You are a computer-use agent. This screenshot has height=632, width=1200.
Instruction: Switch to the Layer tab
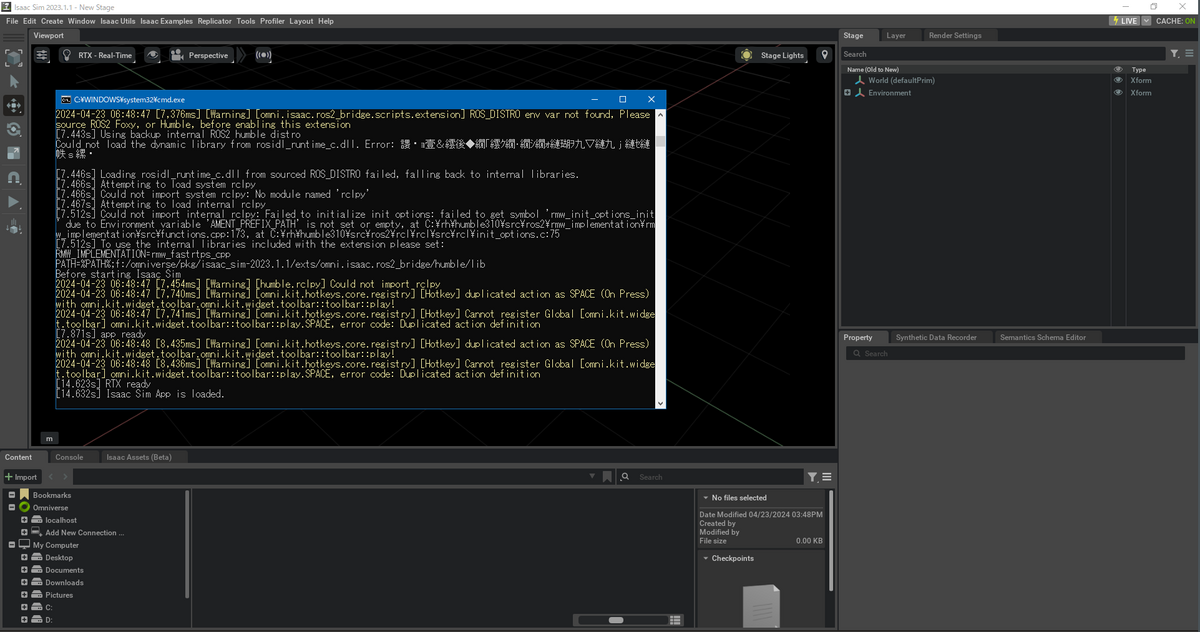(896, 35)
